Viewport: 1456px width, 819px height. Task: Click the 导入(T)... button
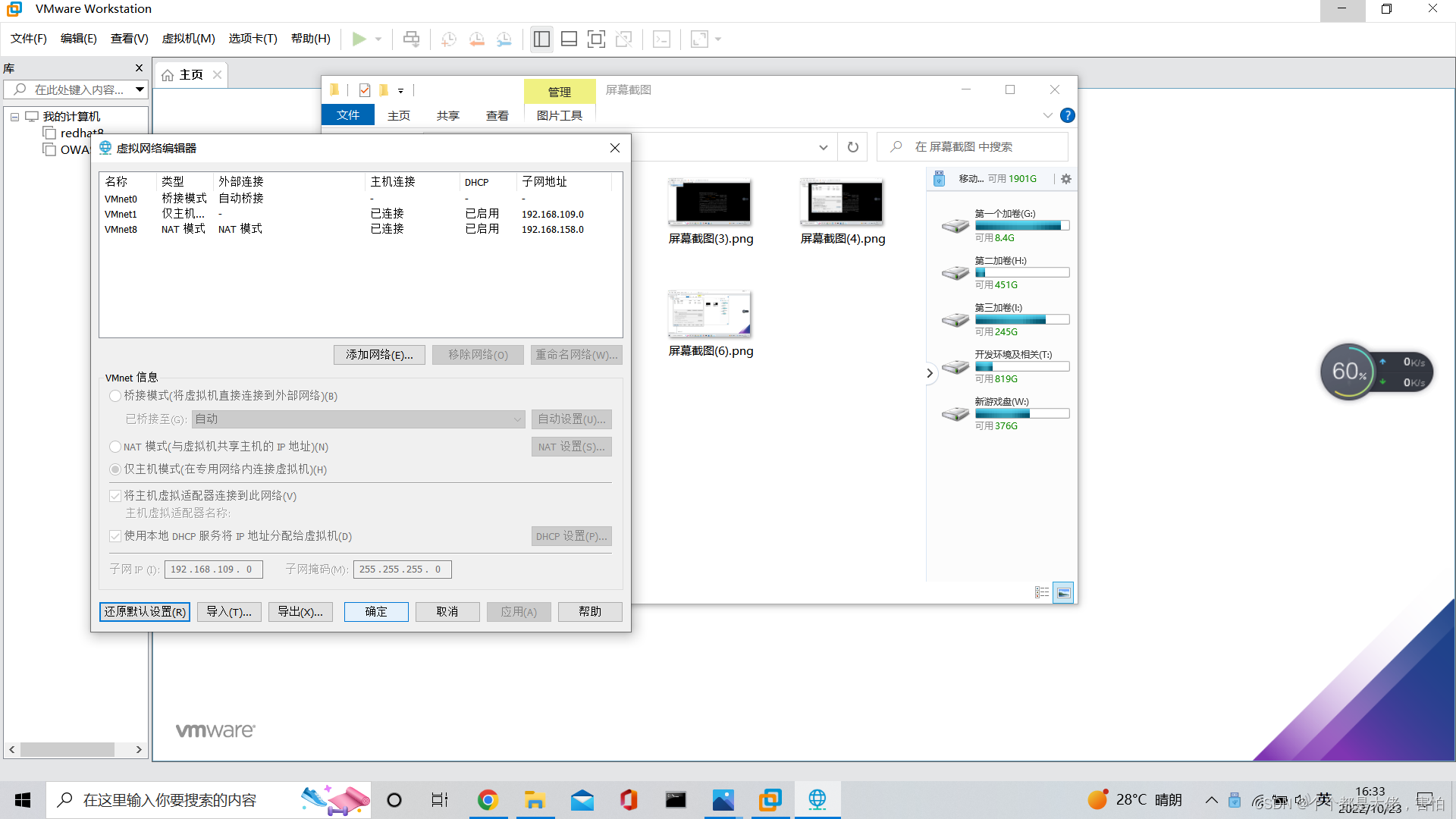tap(229, 612)
